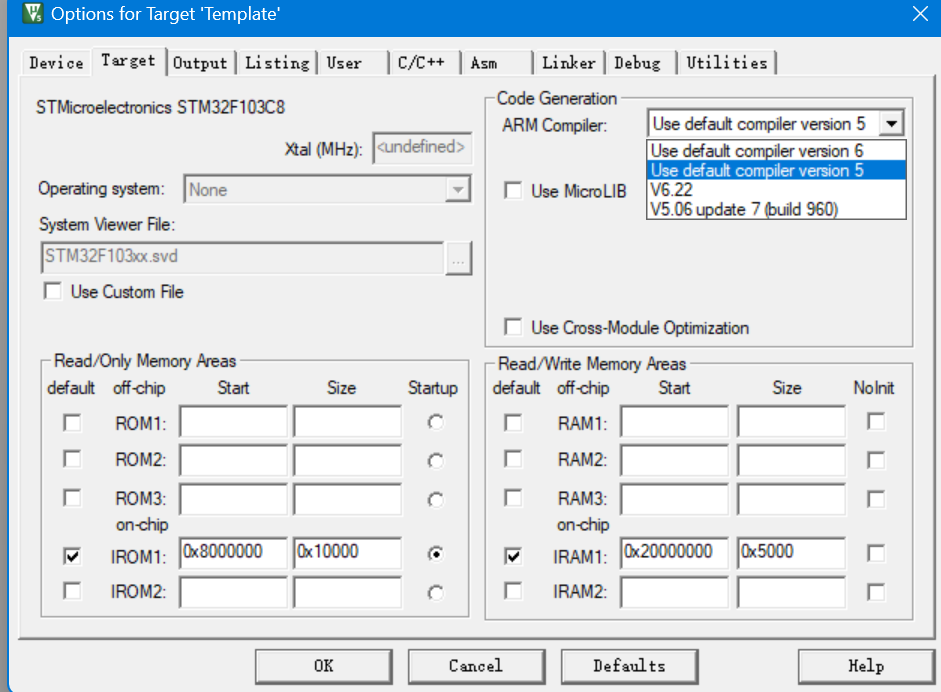Enable Use MicroLIB checkbox

(513, 191)
